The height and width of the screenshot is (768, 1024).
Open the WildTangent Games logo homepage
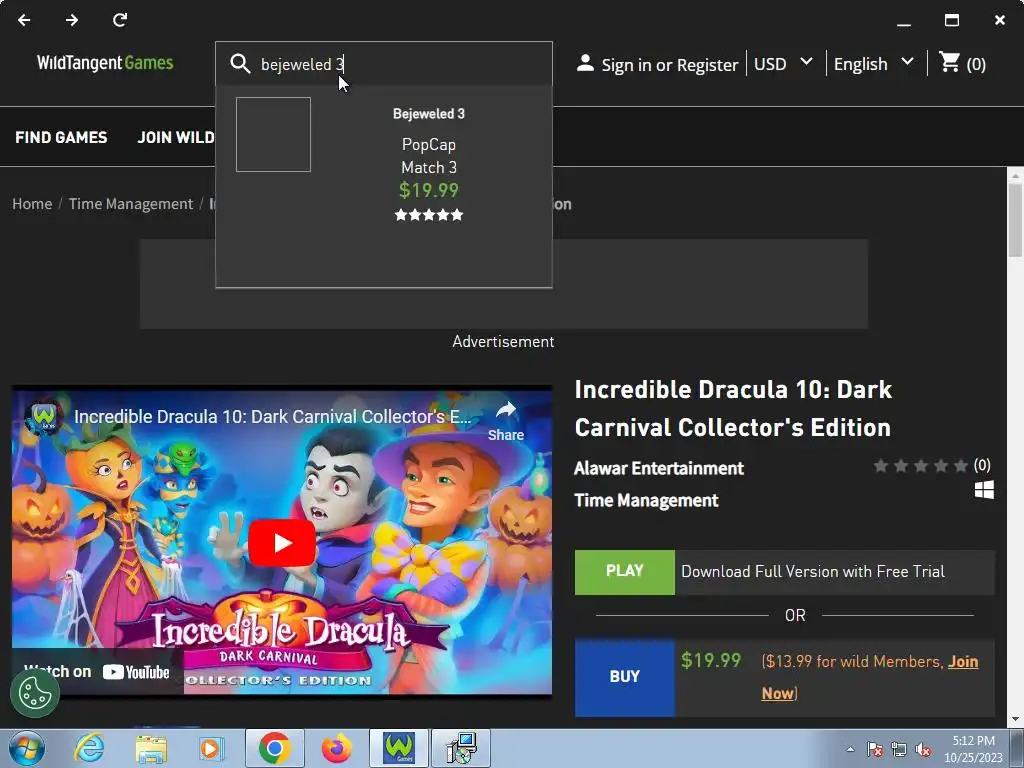(105, 63)
